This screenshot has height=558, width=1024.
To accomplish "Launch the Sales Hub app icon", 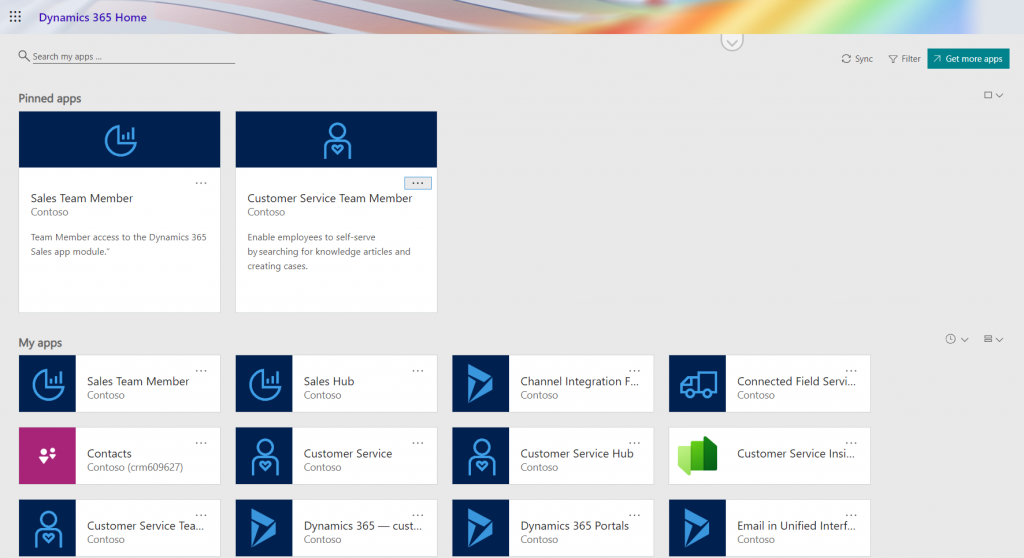I will pyautogui.click(x=264, y=384).
